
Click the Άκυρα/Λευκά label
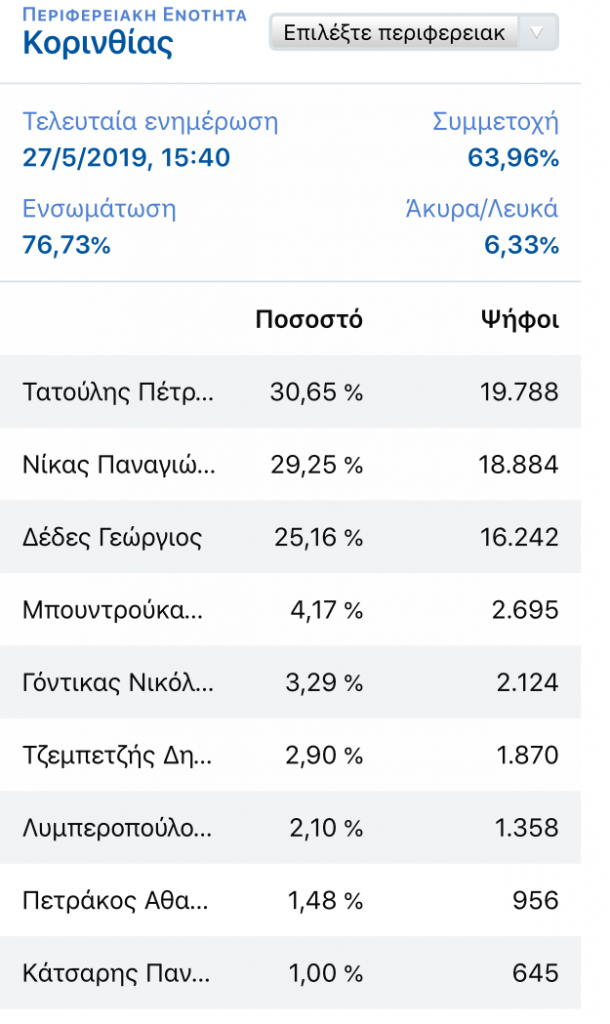[x=482, y=209]
